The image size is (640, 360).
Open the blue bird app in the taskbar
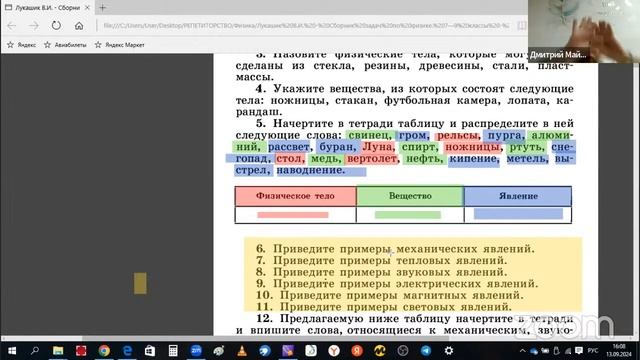[265, 351]
